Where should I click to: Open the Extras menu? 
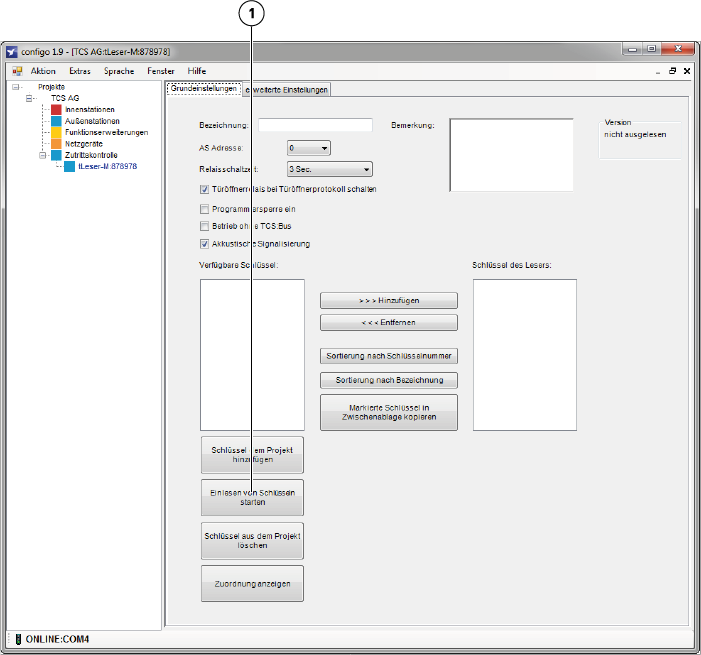[80, 71]
